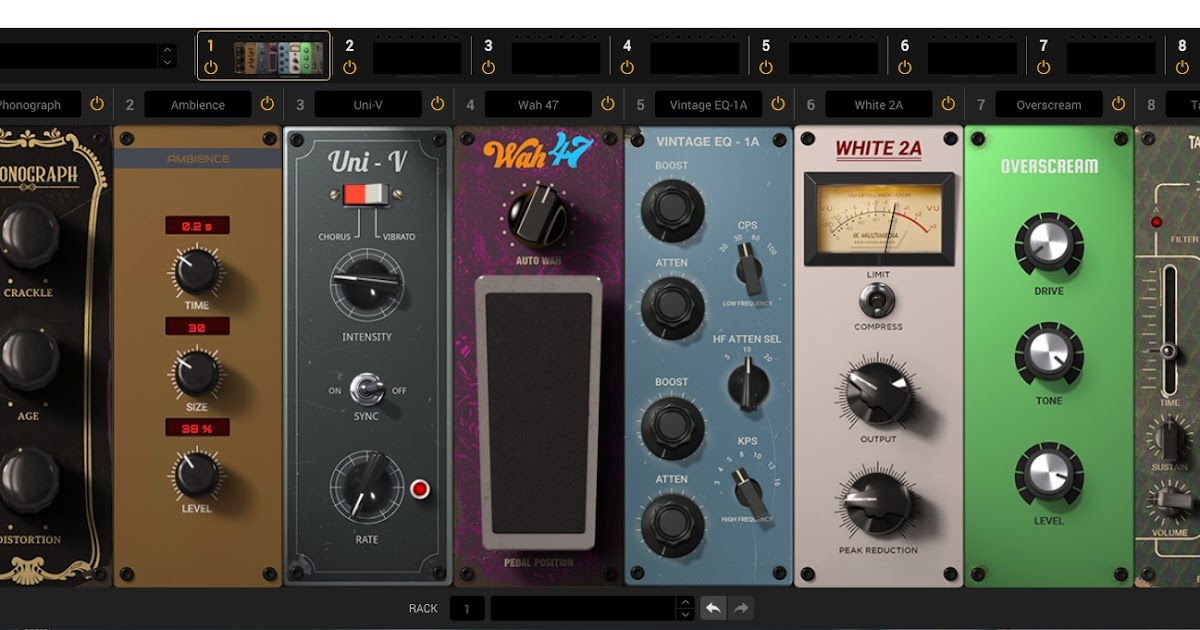
Task: Toggle power for rack slot 6
Action: (905, 67)
